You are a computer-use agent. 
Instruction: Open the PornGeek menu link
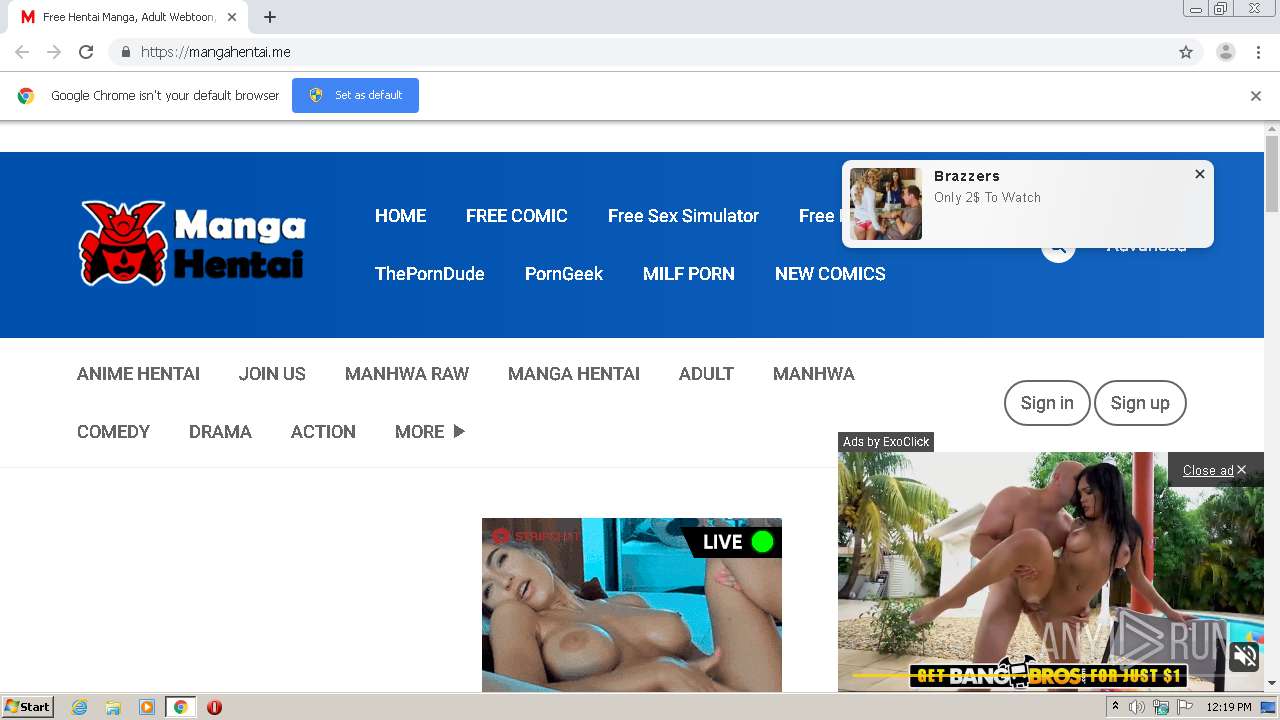click(x=564, y=274)
